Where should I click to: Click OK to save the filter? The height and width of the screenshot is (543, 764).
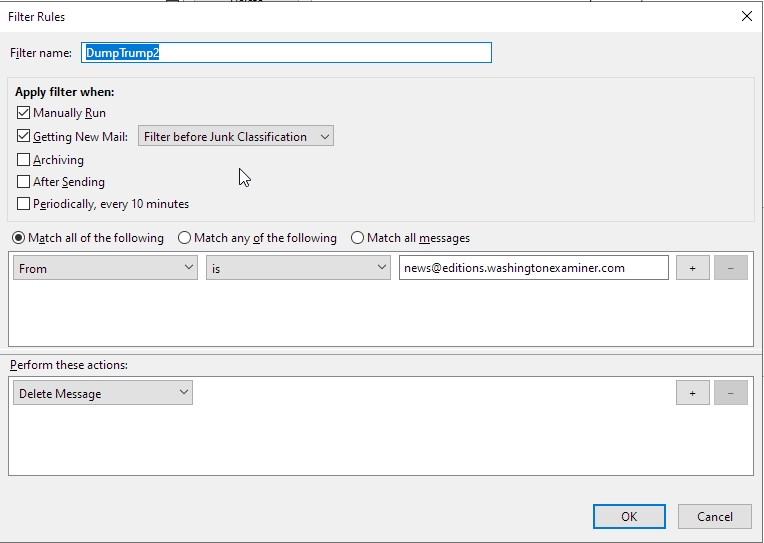click(629, 516)
